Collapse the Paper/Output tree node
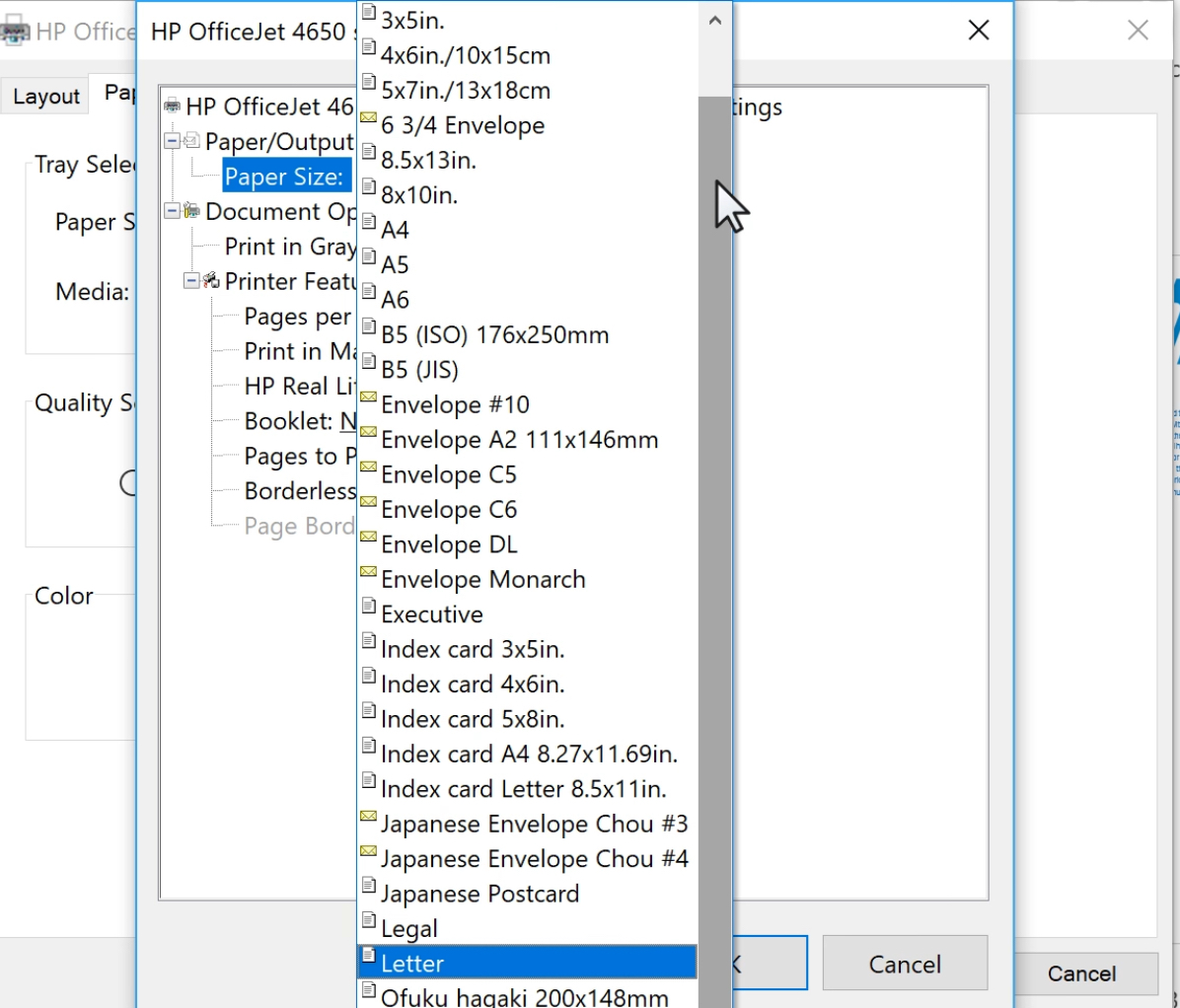The height and width of the screenshot is (1008, 1180). (x=173, y=141)
